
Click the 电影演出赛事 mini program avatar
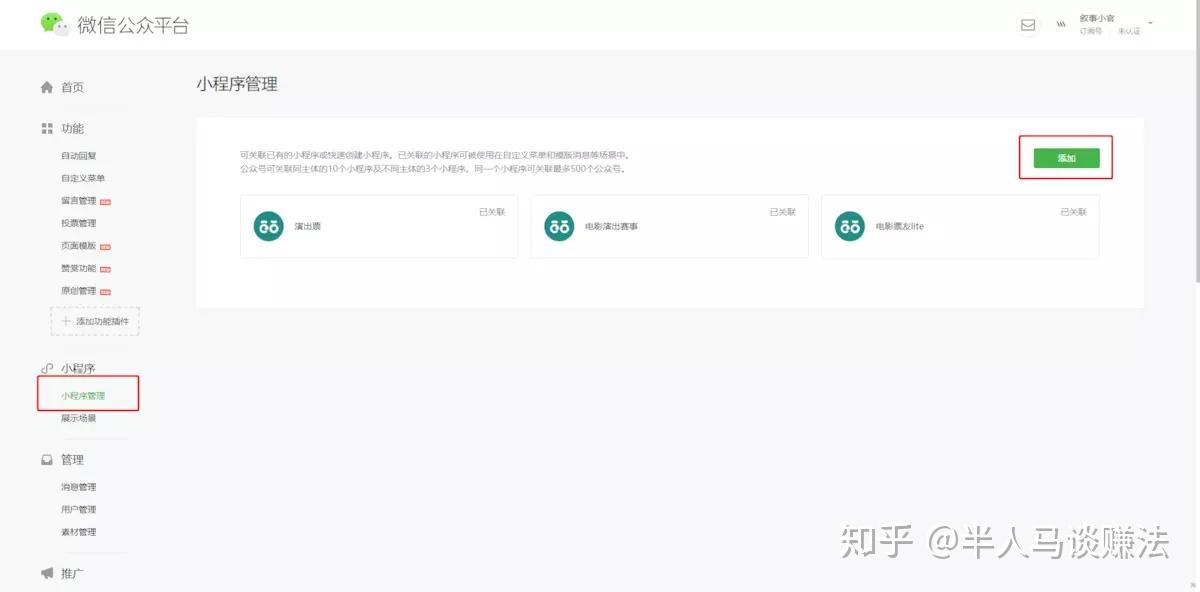tap(559, 226)
